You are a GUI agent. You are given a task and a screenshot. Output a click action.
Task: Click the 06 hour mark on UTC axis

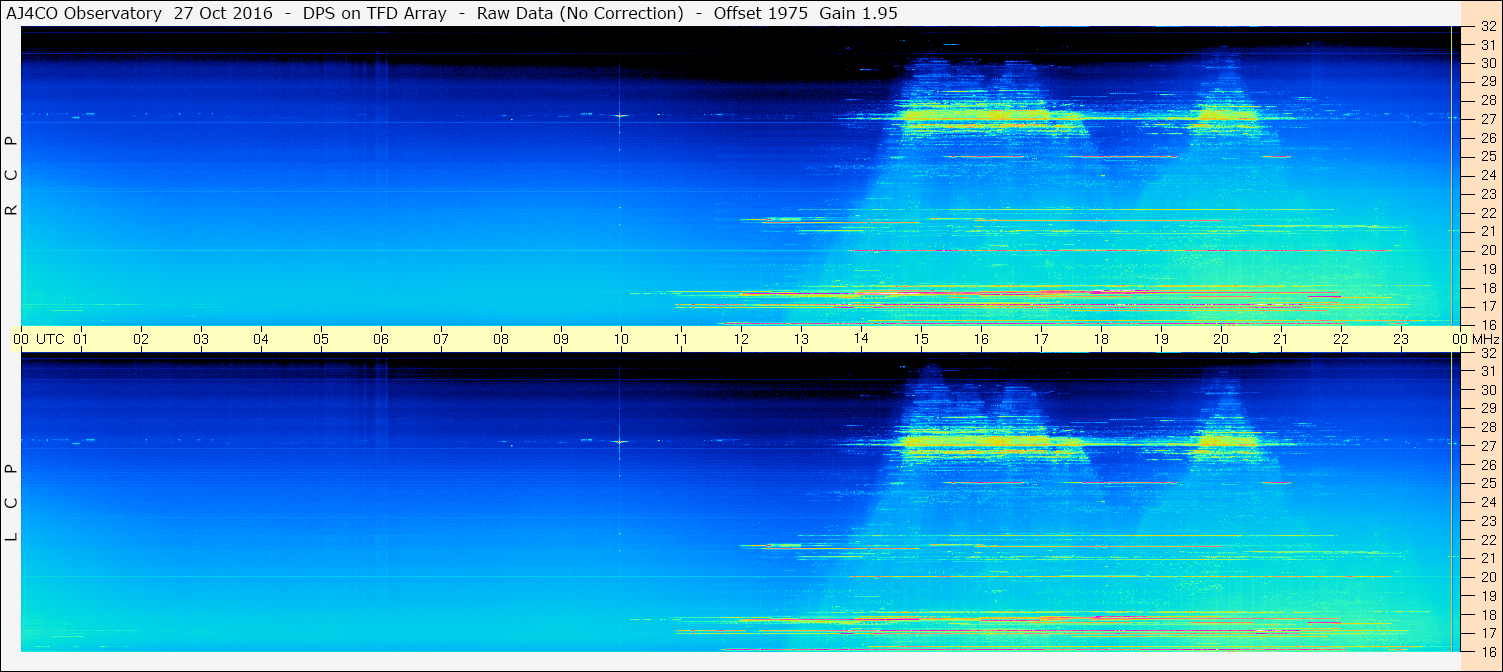click(x=381, y=339)
